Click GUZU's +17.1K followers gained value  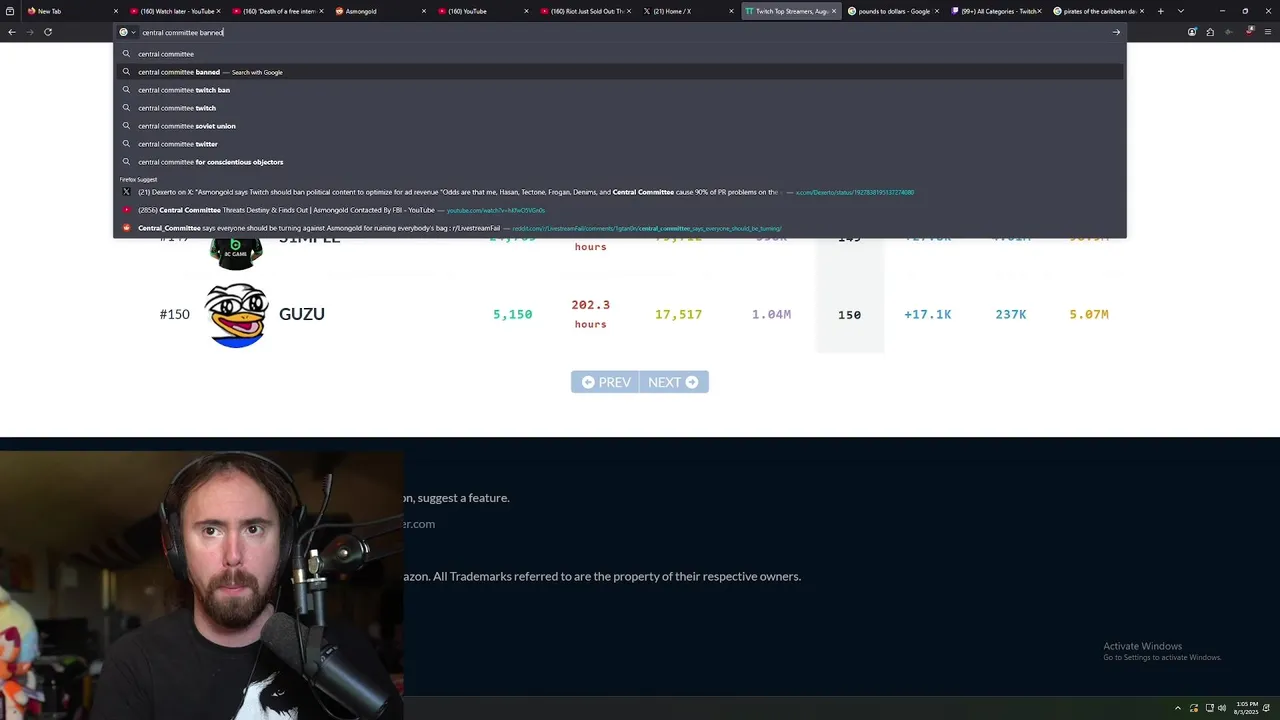927,314
